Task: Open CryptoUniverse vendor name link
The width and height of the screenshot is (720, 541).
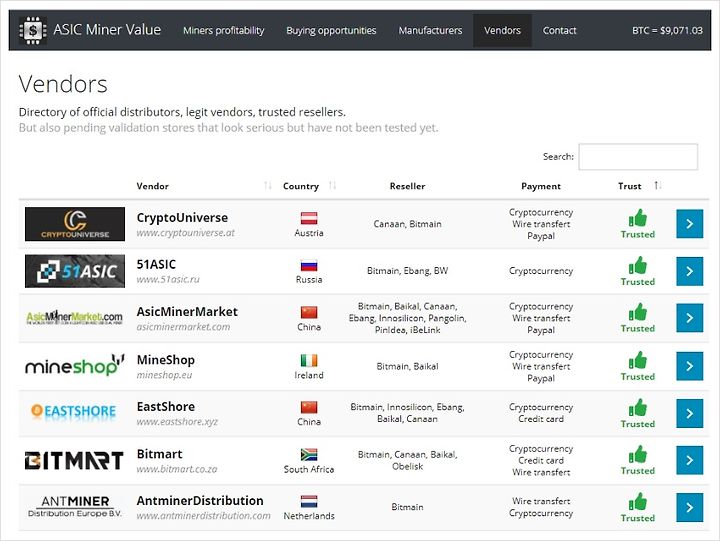Action: pos(182,218)
